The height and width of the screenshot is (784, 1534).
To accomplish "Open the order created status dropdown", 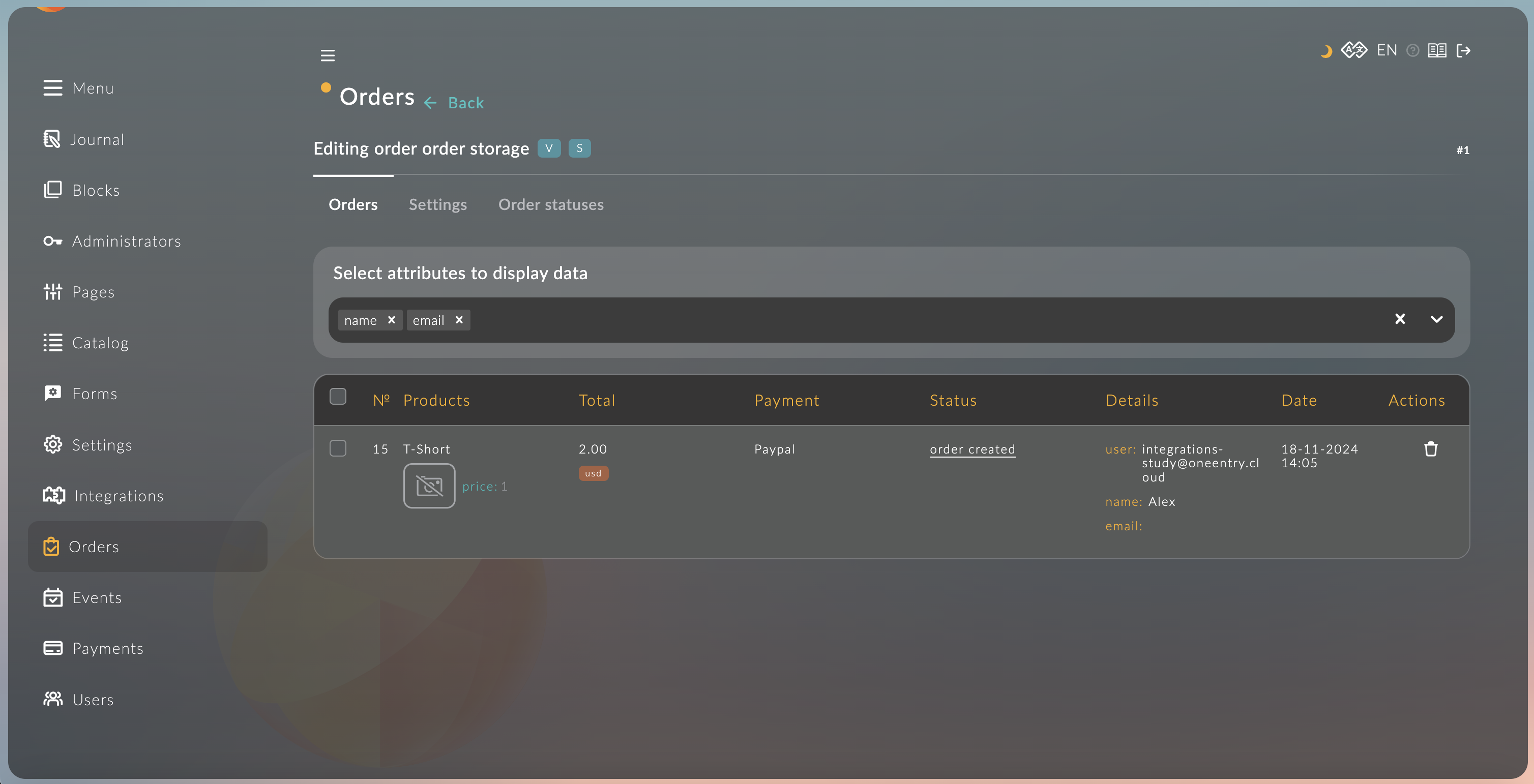I will pos(972,449).
